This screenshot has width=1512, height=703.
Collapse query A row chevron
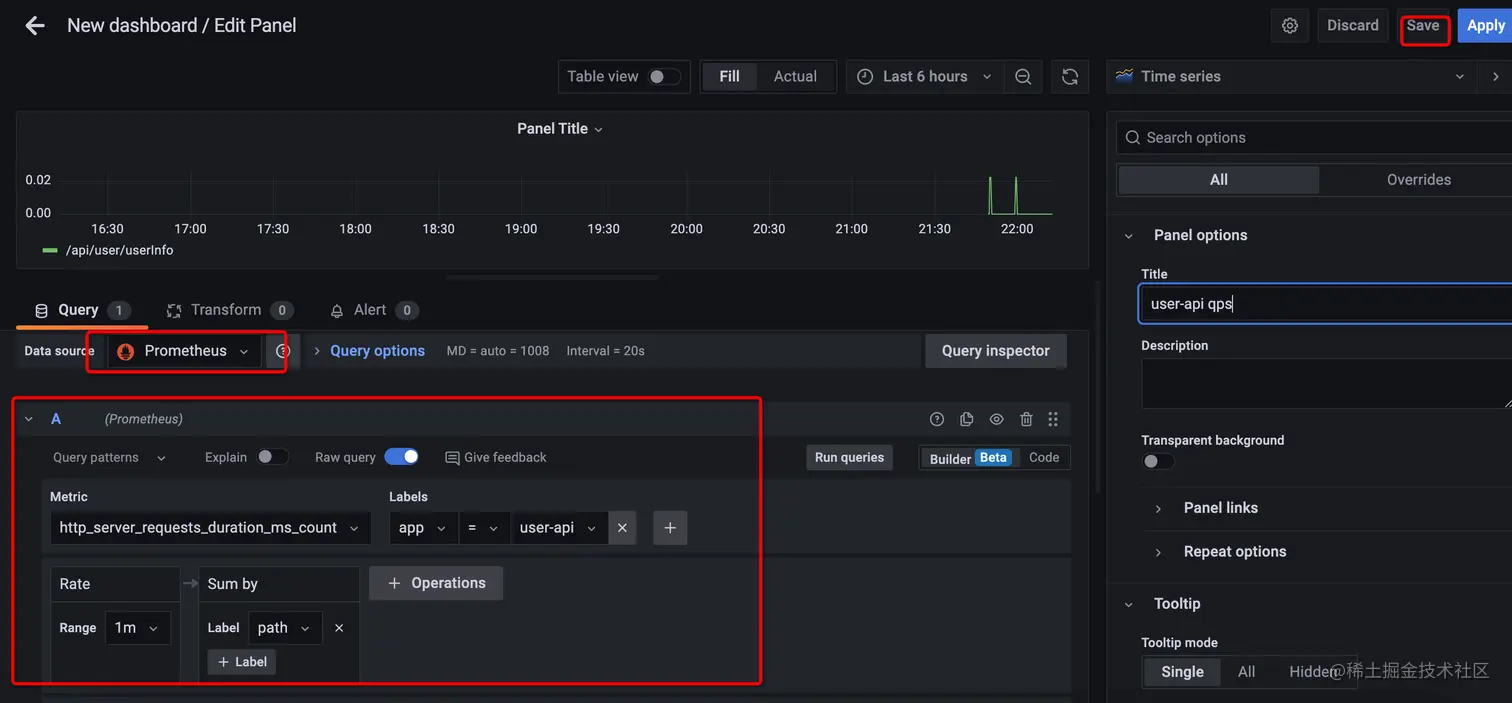pos(29,419)
